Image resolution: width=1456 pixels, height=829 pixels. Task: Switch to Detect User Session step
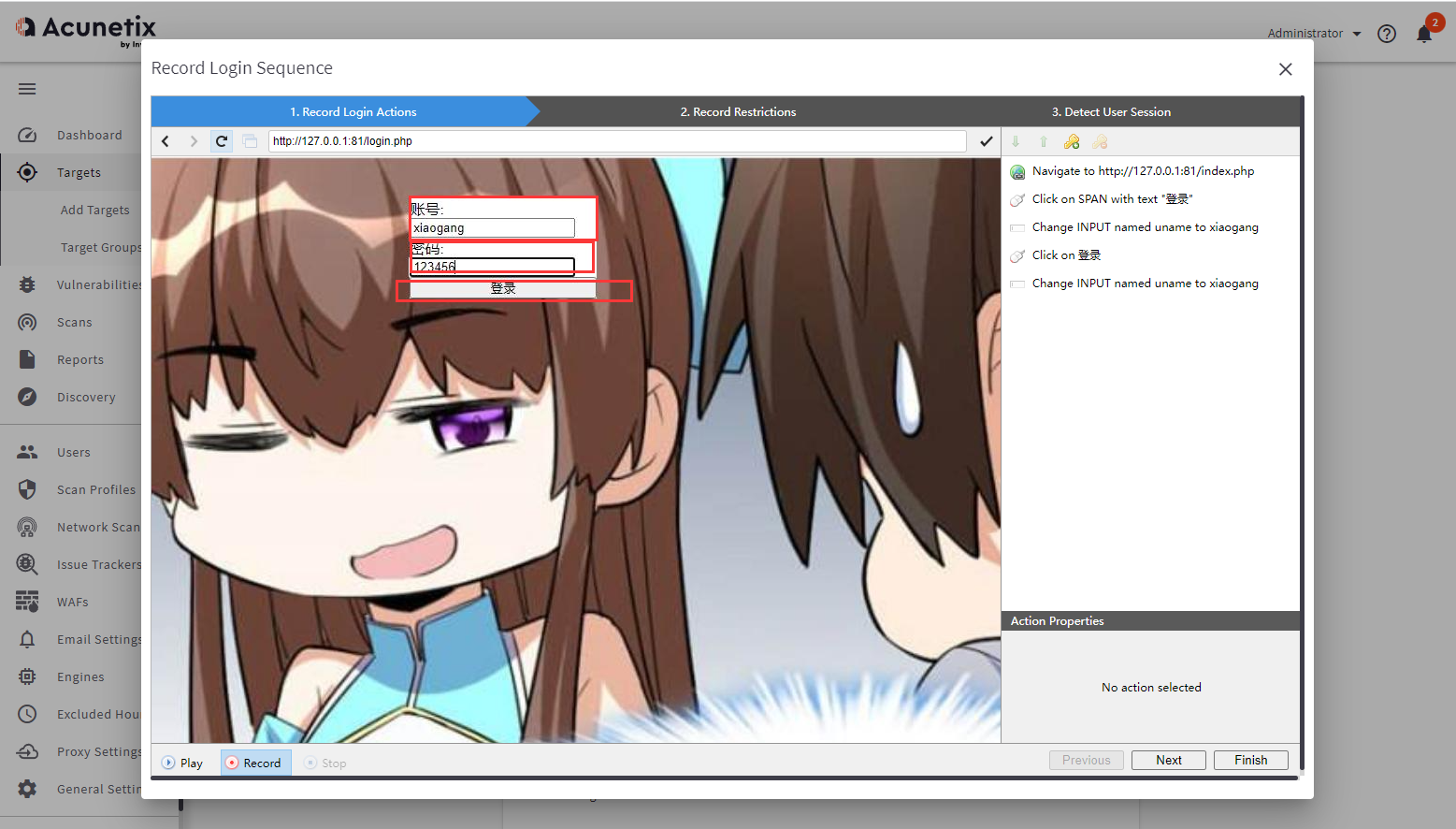[x=1111, y=111]
